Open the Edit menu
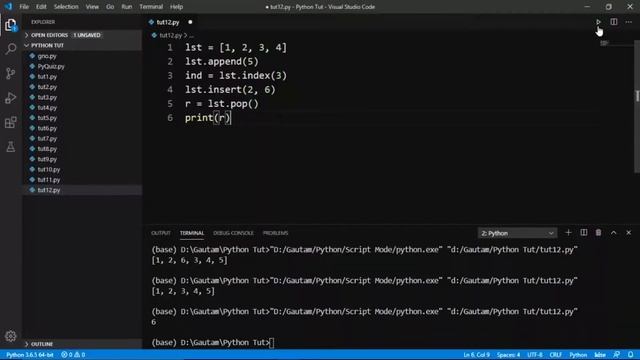The height and width of the screenshot is (360, 640). [x=41, y=7]
